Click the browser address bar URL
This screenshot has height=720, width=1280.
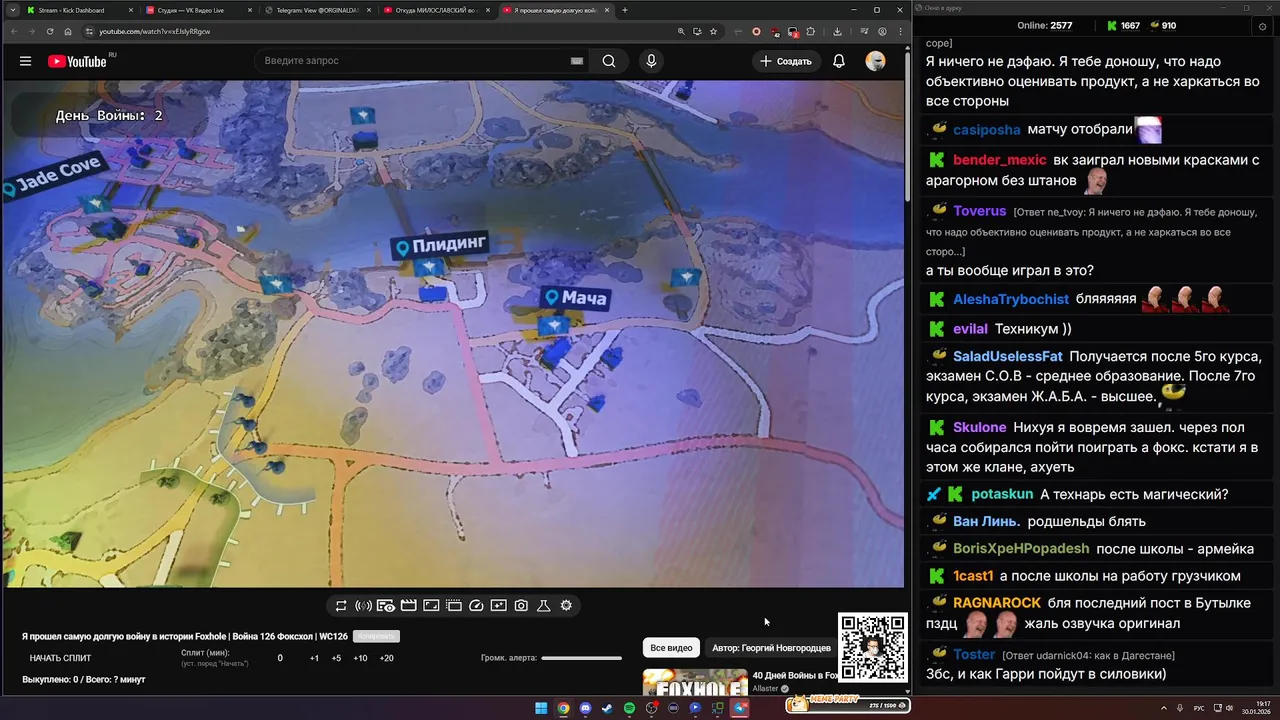[155, 31]
